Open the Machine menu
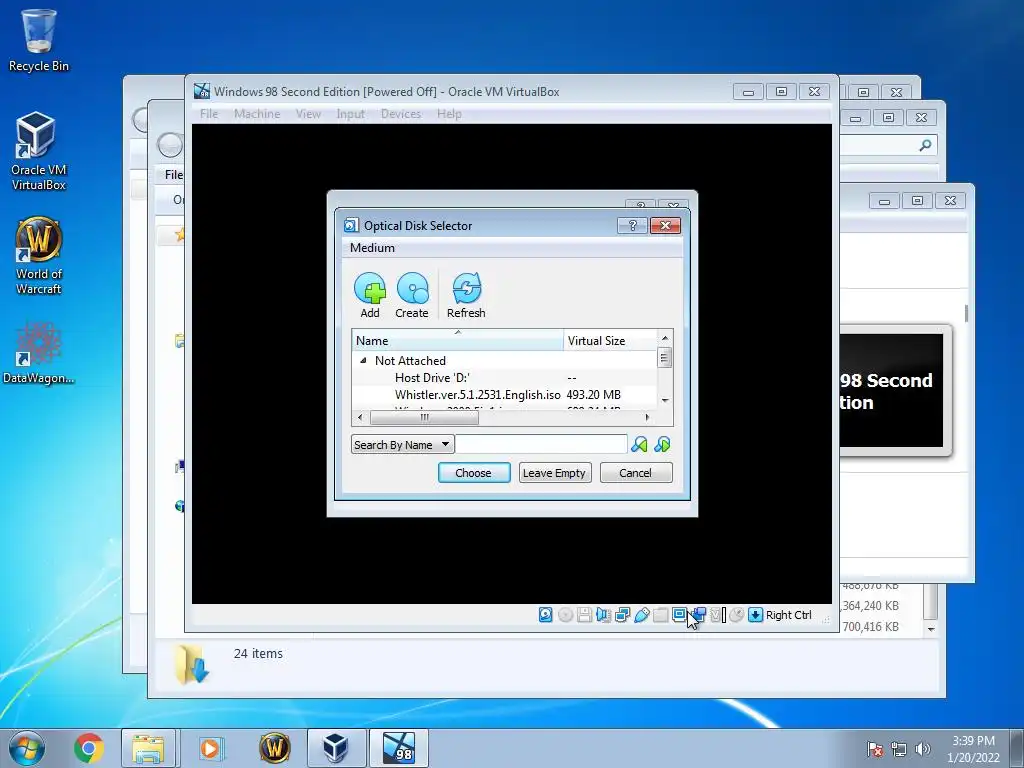 257,114
